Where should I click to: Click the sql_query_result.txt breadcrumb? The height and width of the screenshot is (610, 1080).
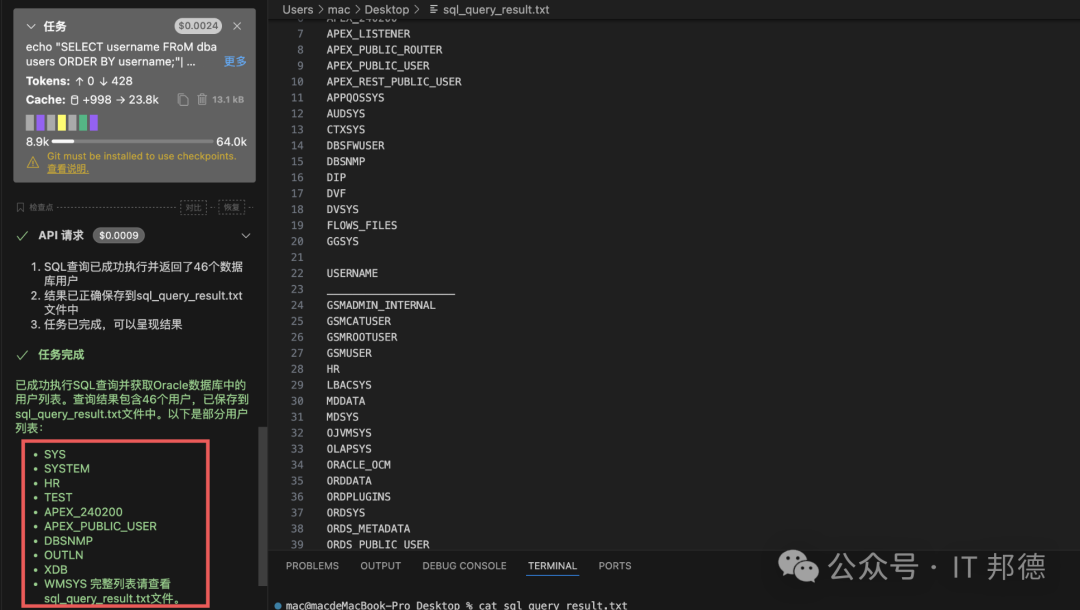coord(496,10)
